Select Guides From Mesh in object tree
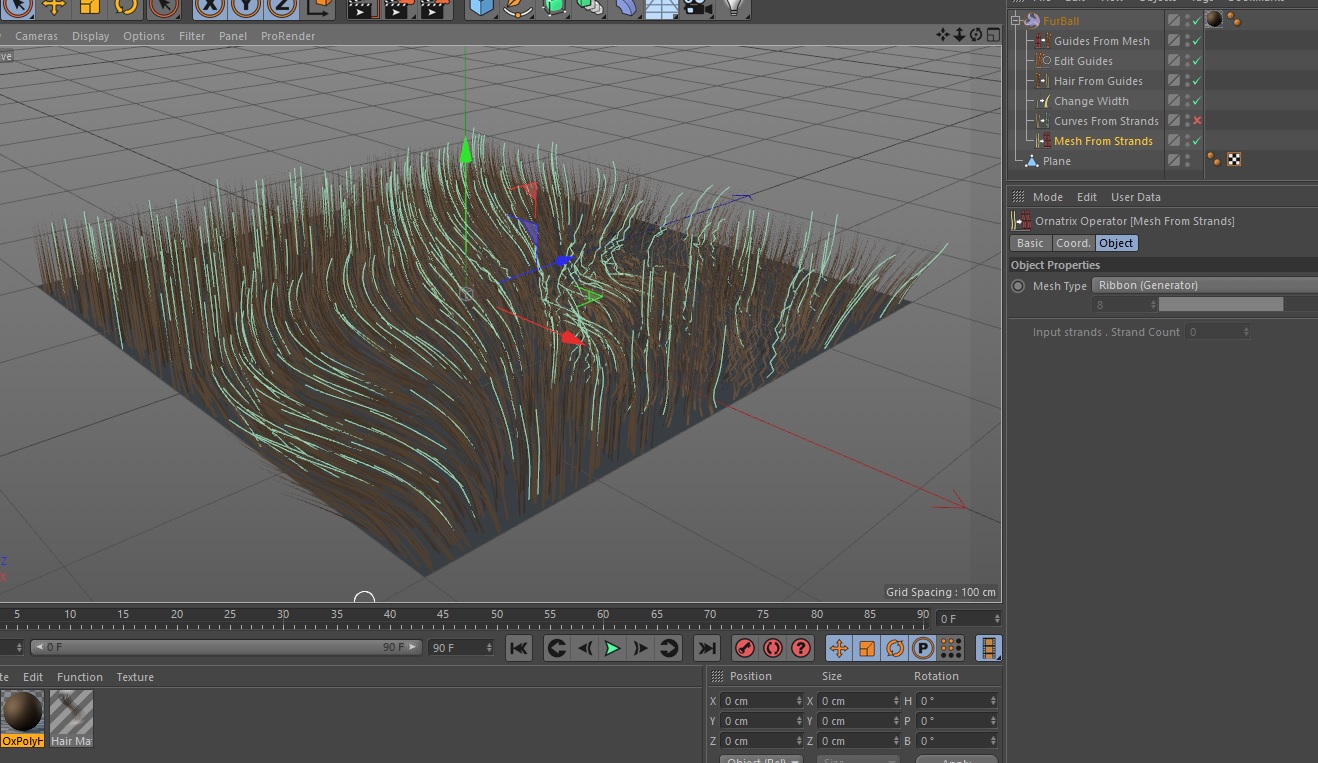Viewport: 1318px width, 763px height. point(1101,41)
